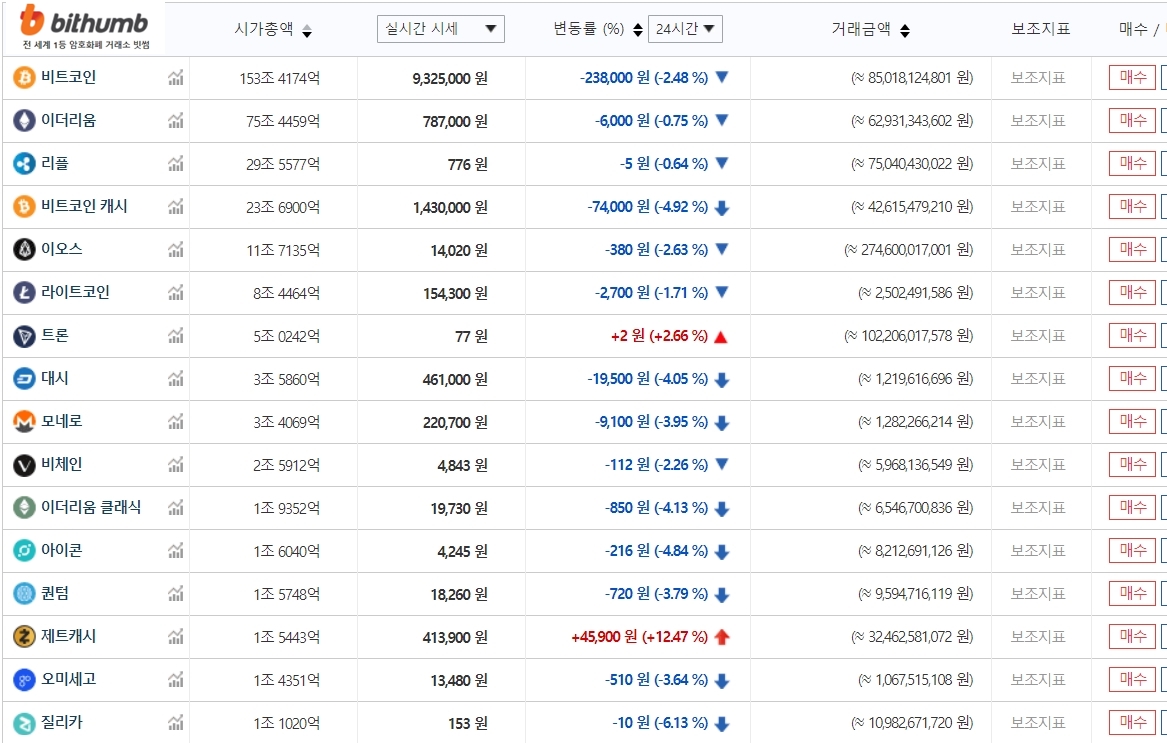Image resolution: width=1167 pixels, height=743 pixels.
Task: Open the chart icon for 제트캐시
Action: (x=176, y=637)
